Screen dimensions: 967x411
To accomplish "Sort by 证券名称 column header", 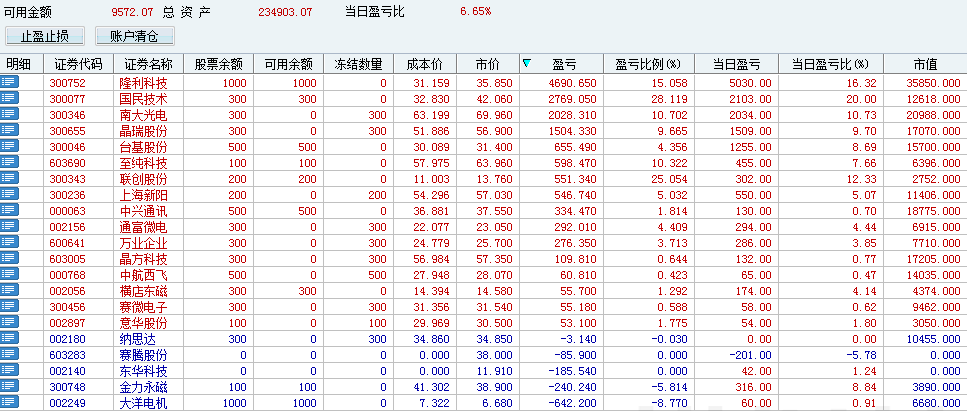I will click(x=148, y=64).
